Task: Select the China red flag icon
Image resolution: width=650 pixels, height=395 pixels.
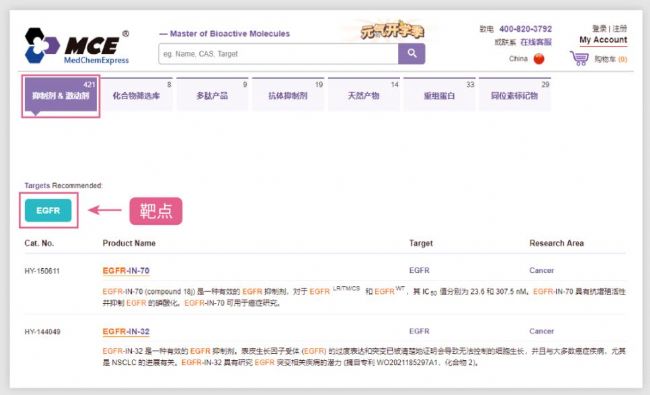Action: pyautogui.click(x=539, y=59)
